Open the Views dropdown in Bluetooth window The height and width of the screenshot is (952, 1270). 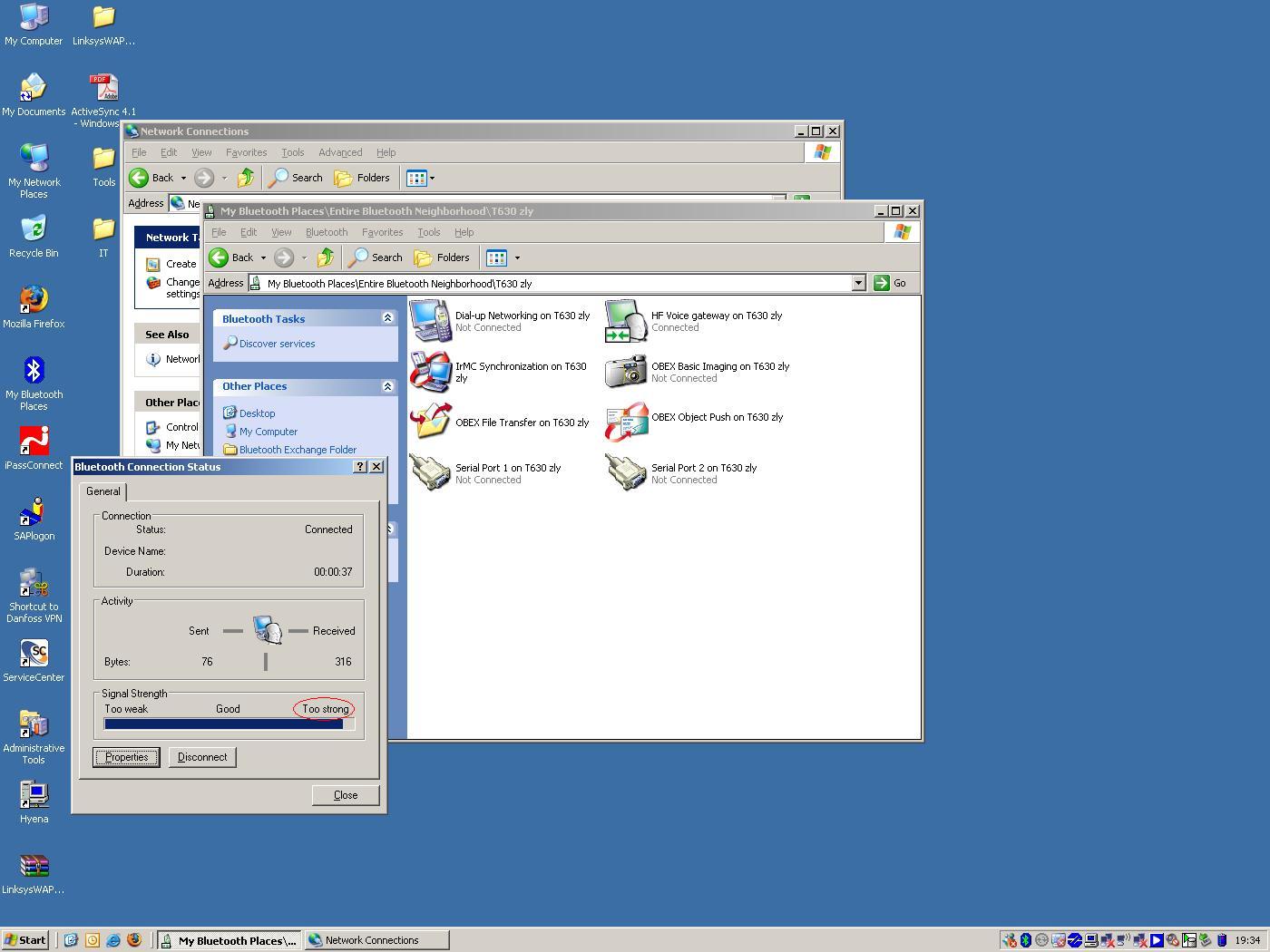517,257
